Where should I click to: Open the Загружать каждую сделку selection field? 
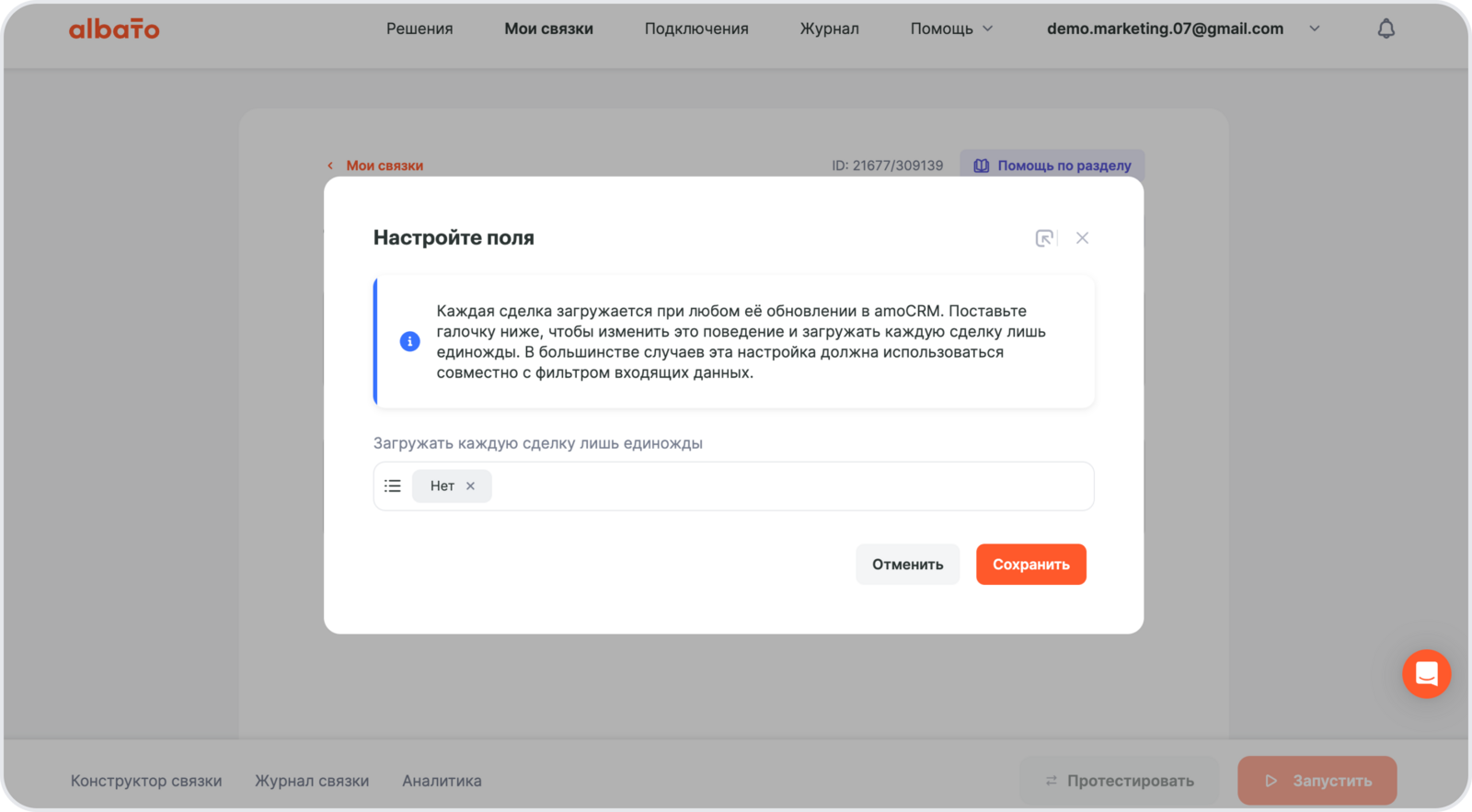(791, 486)
